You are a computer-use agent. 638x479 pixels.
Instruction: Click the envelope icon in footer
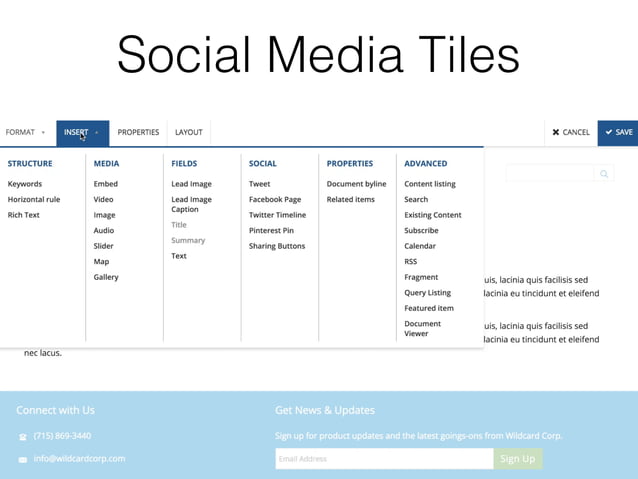tap(23, 459)
